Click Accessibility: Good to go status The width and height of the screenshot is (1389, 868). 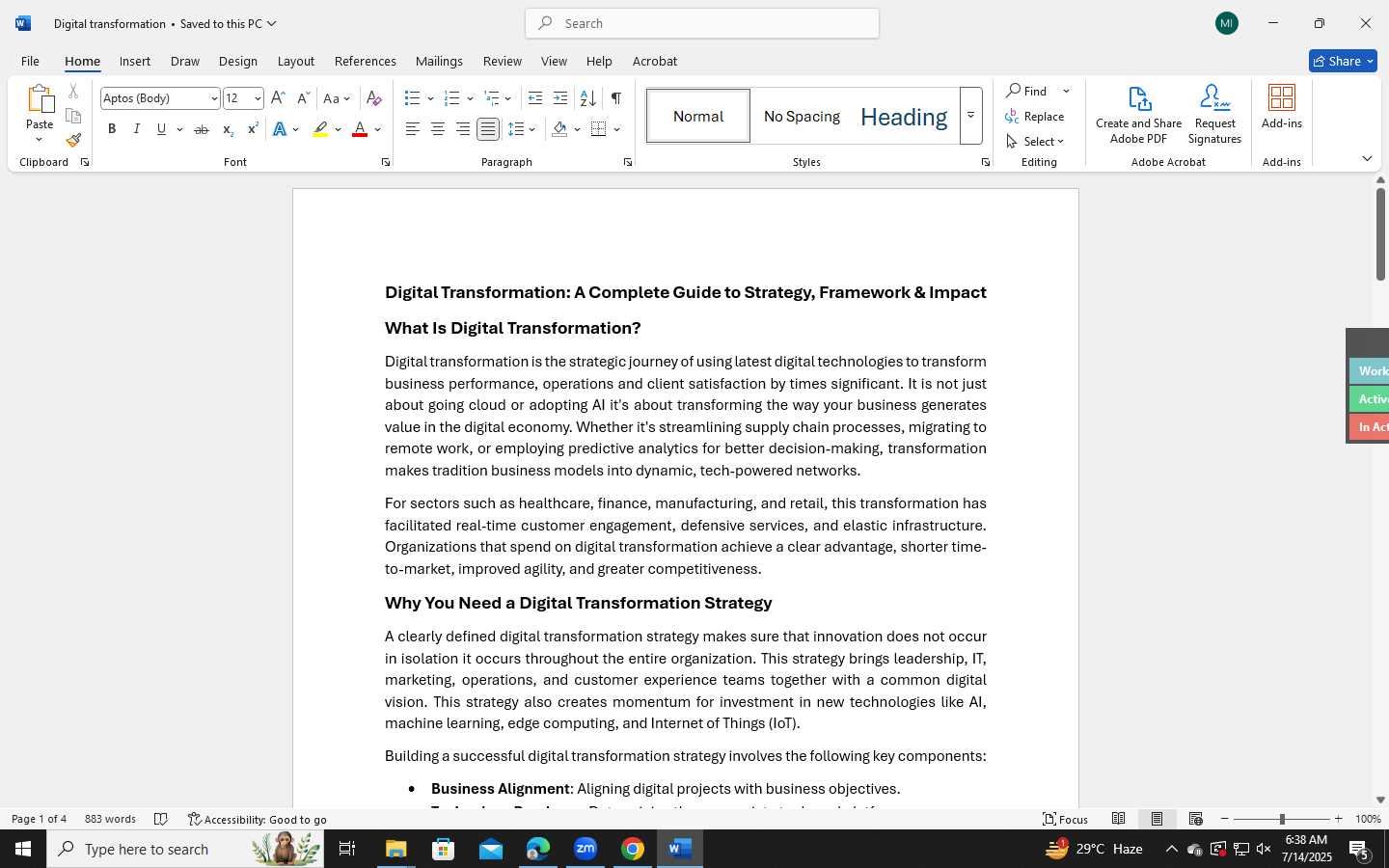(258, 819)
